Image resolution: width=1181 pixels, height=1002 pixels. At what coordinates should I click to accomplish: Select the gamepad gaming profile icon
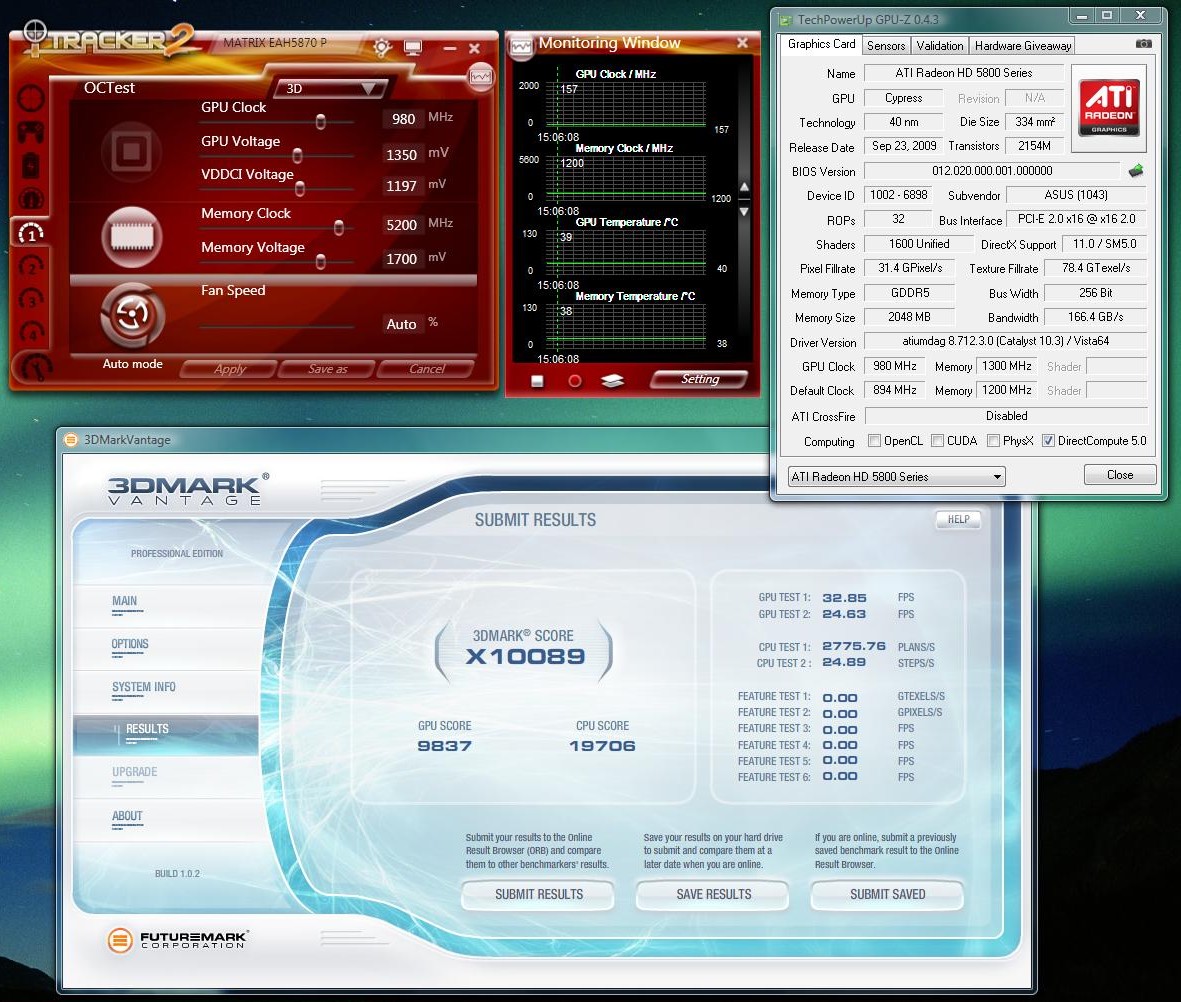coord(31,133)
